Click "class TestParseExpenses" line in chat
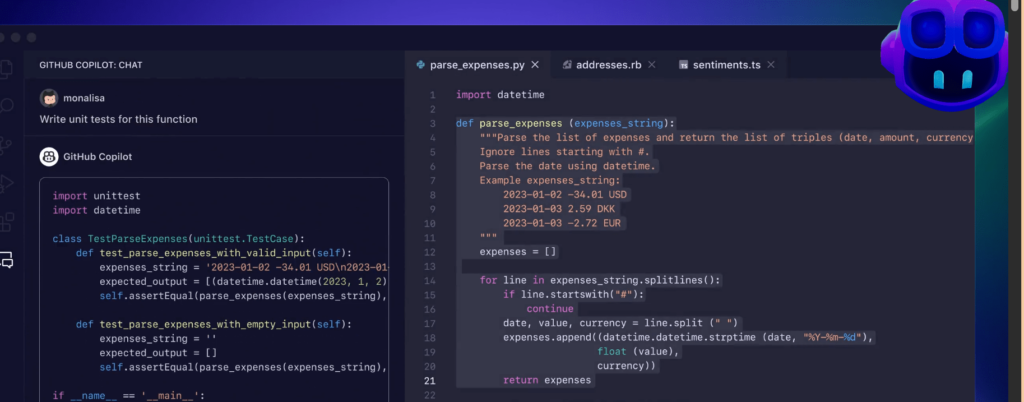Screen dimensions: 1024x402 (x=178, y=239)
